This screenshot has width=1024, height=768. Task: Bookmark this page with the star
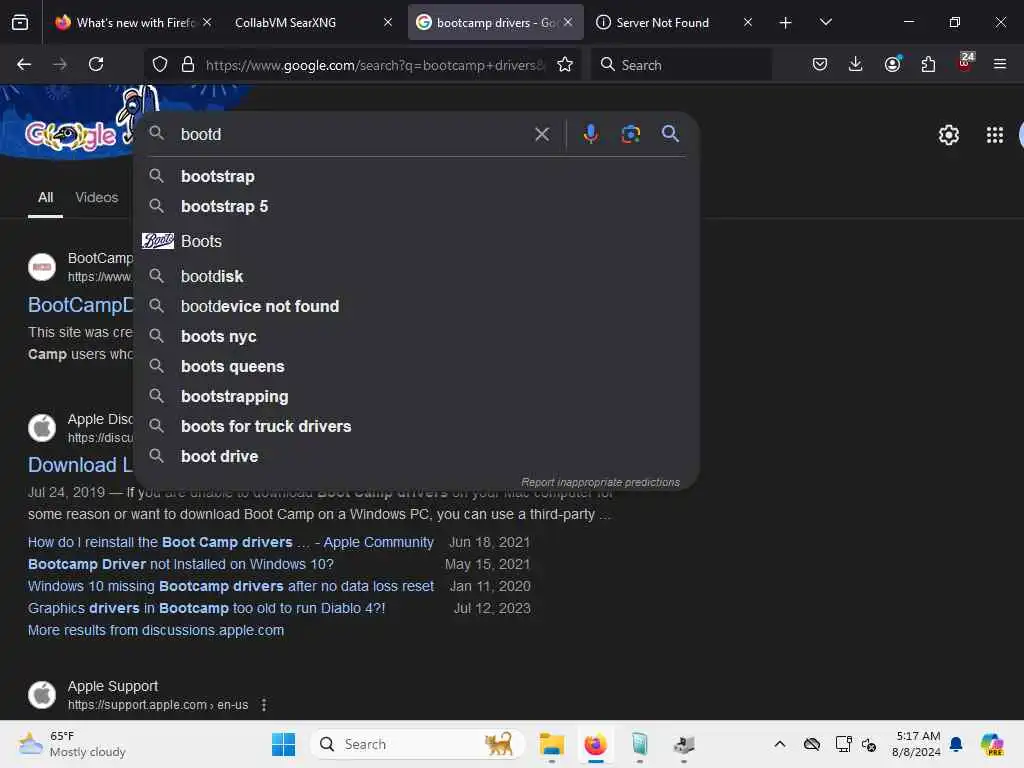pyautogui.click(x=565, y=64)
